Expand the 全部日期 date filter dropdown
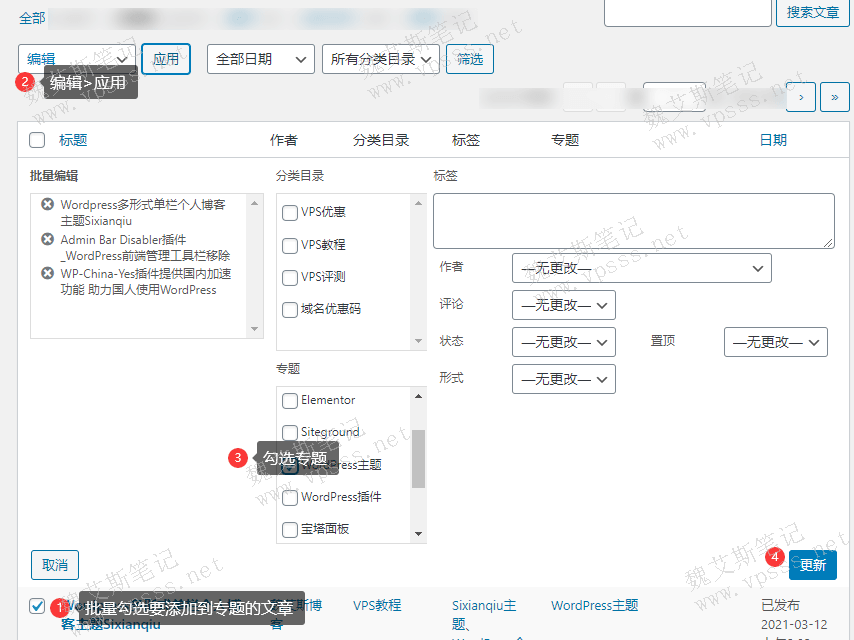854x640 pixels. pos(260,59)
